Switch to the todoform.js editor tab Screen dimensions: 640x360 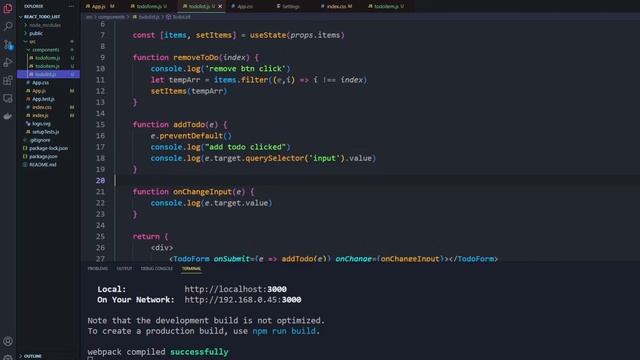tap(149, 6)
